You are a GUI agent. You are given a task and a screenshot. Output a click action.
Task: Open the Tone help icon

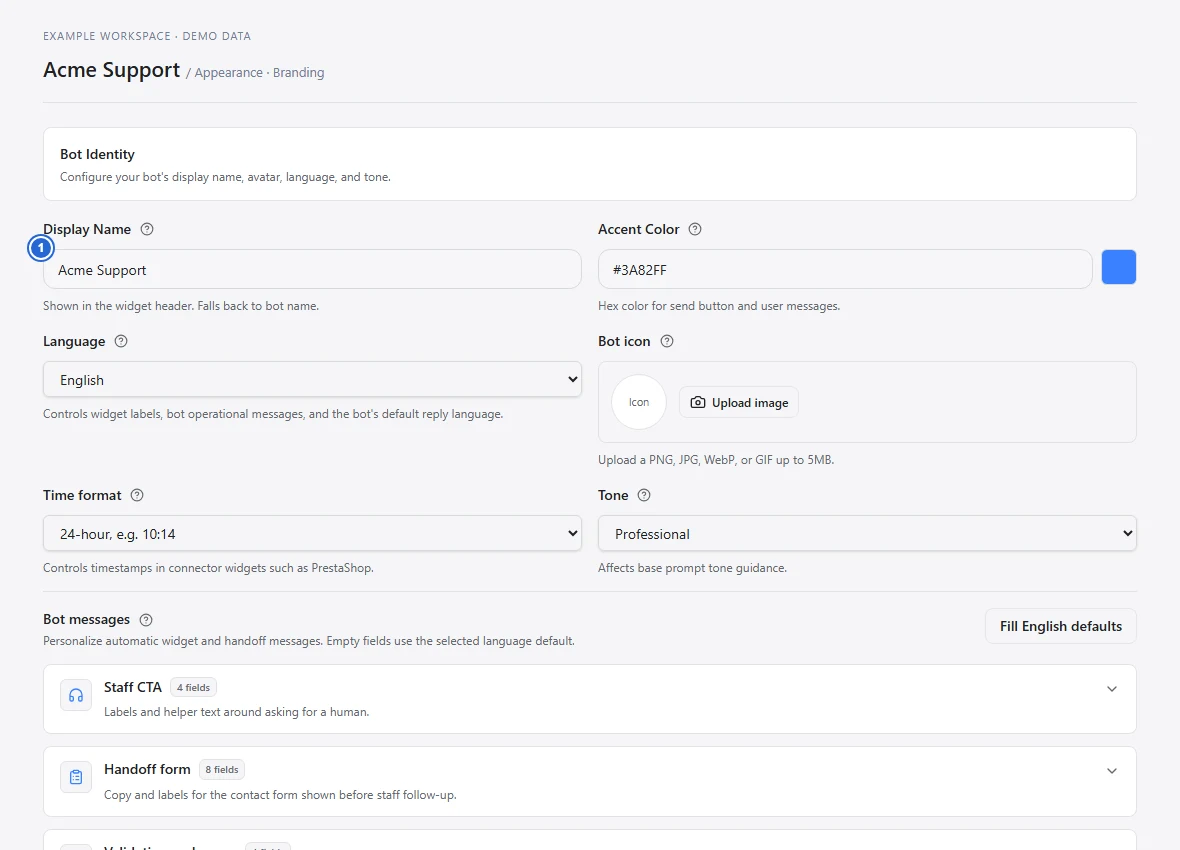coord(644,495)
